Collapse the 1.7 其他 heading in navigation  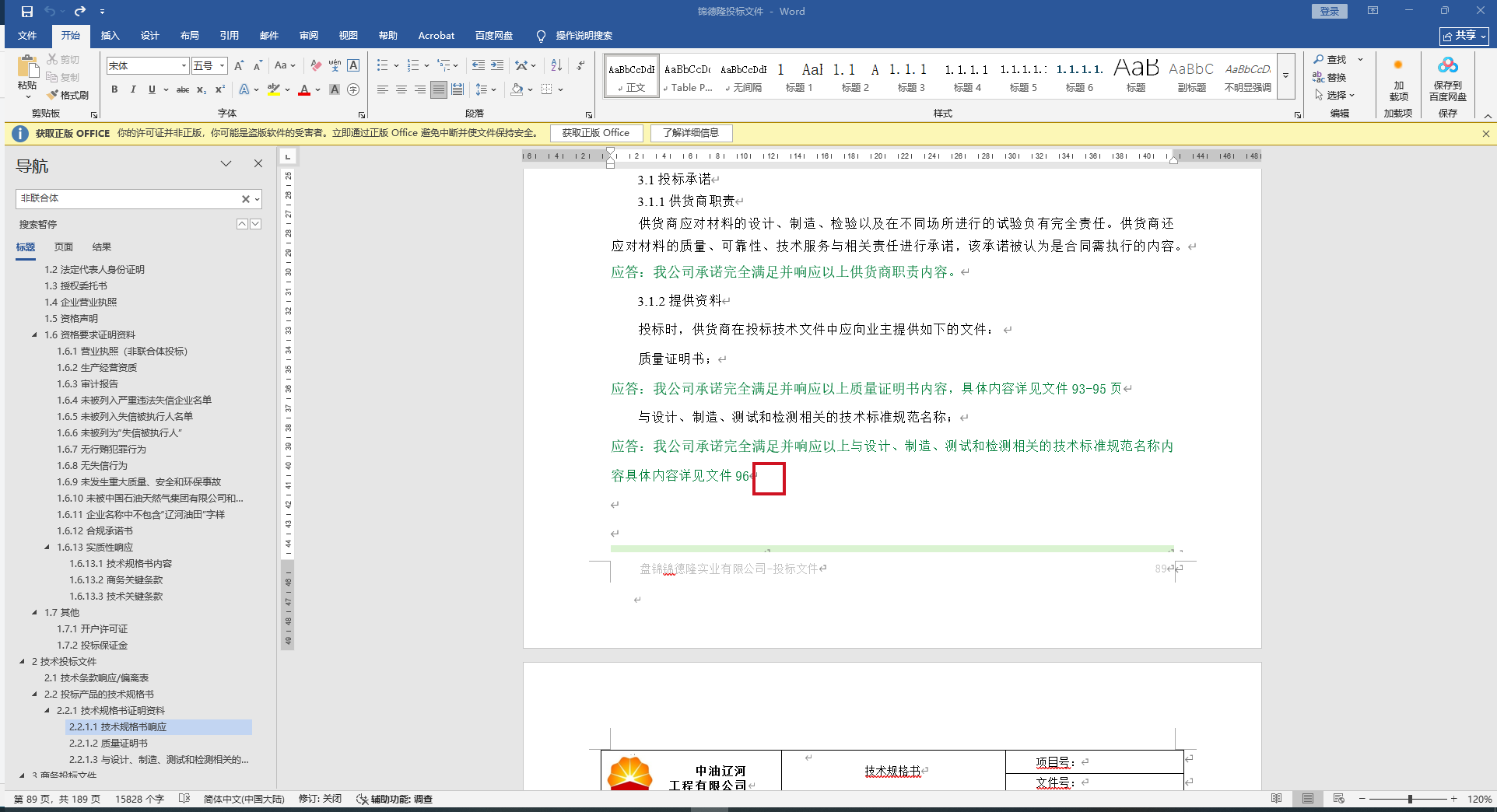(x=35, y=613)
